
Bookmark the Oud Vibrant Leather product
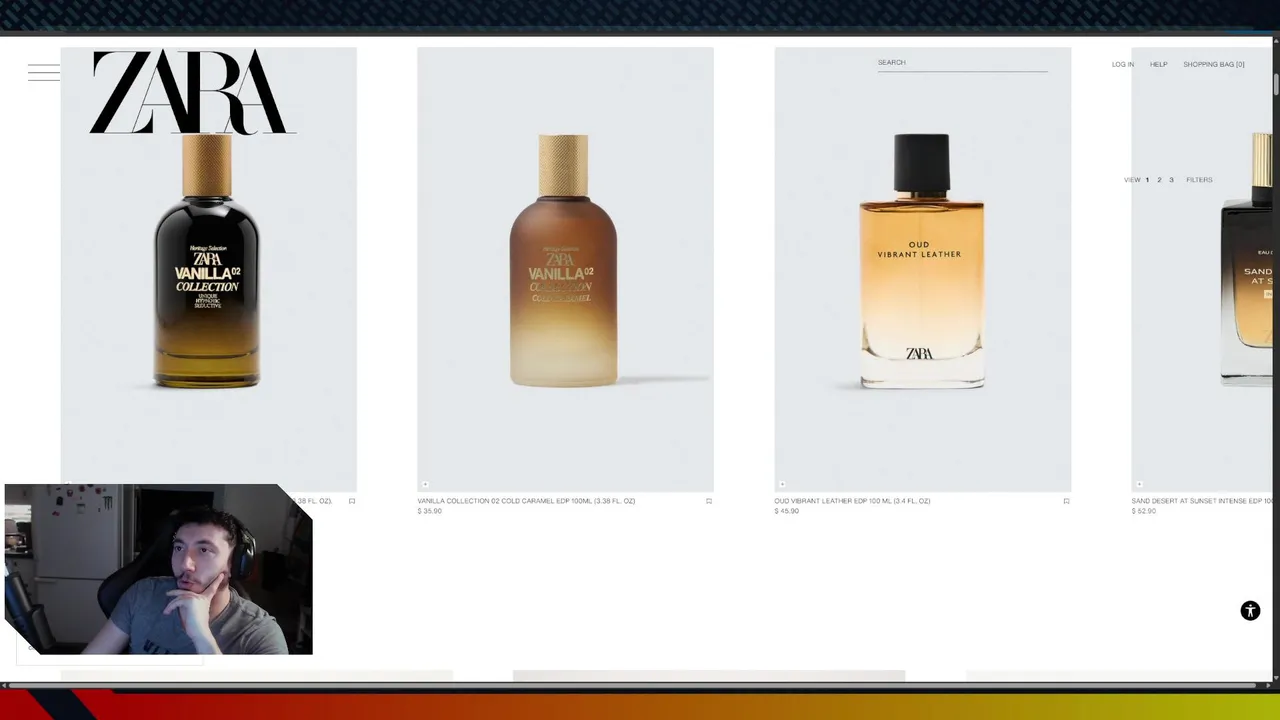coord(1066,501)
